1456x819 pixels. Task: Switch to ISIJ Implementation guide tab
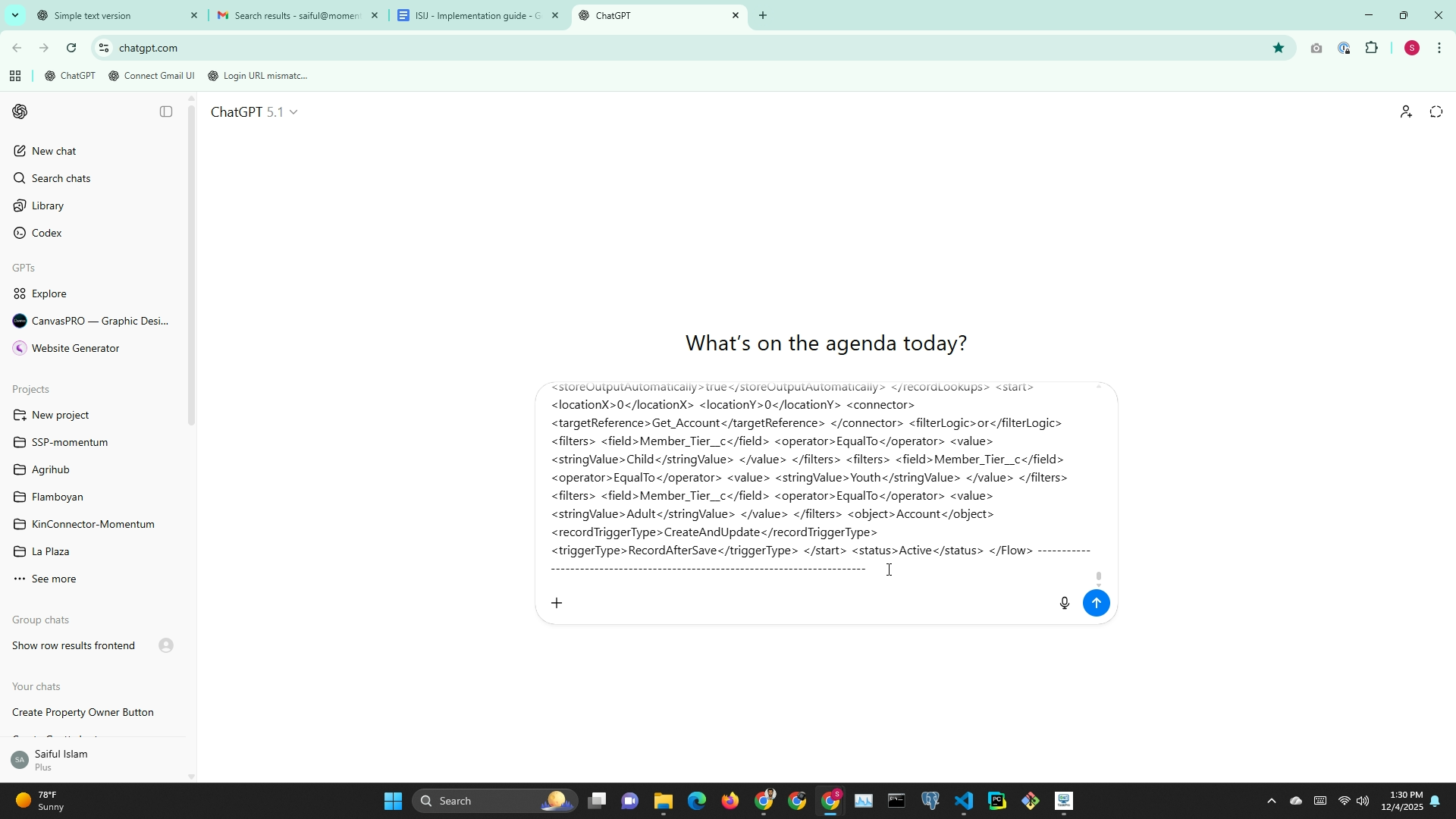(x=470, y=15)
